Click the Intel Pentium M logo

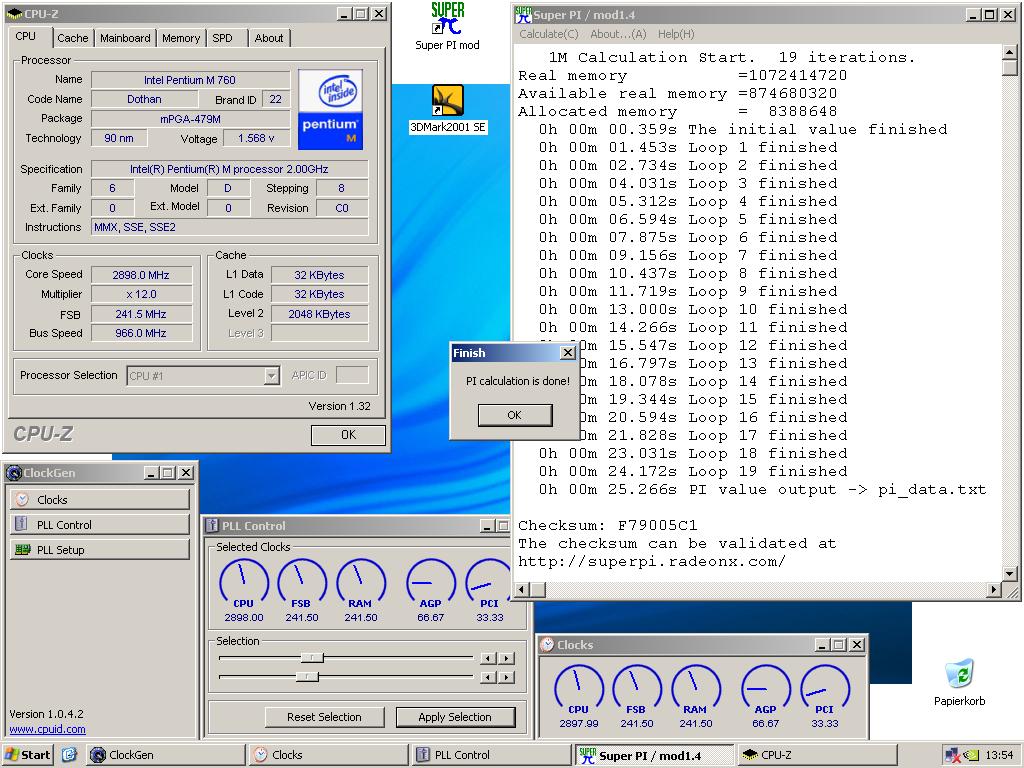330,109
